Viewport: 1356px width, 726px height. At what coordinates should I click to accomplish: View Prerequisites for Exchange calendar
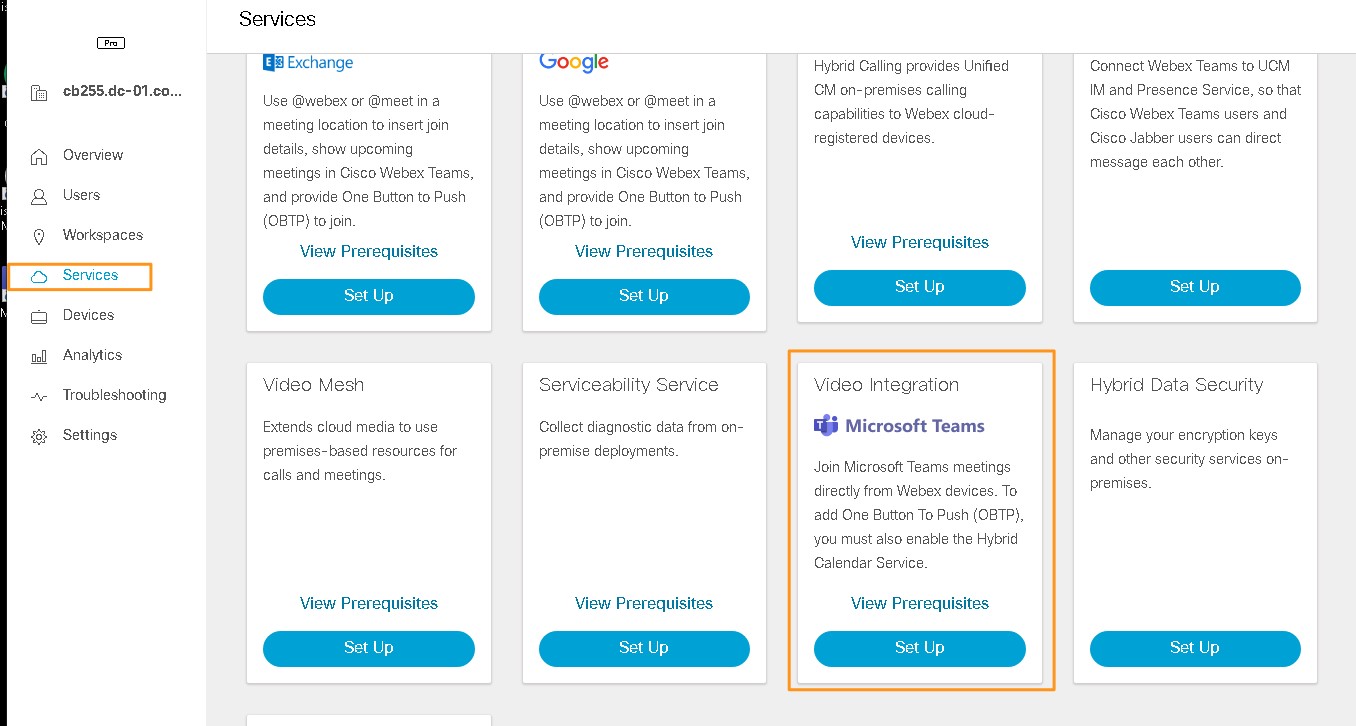pyautogui.click(x=368, y=251)
